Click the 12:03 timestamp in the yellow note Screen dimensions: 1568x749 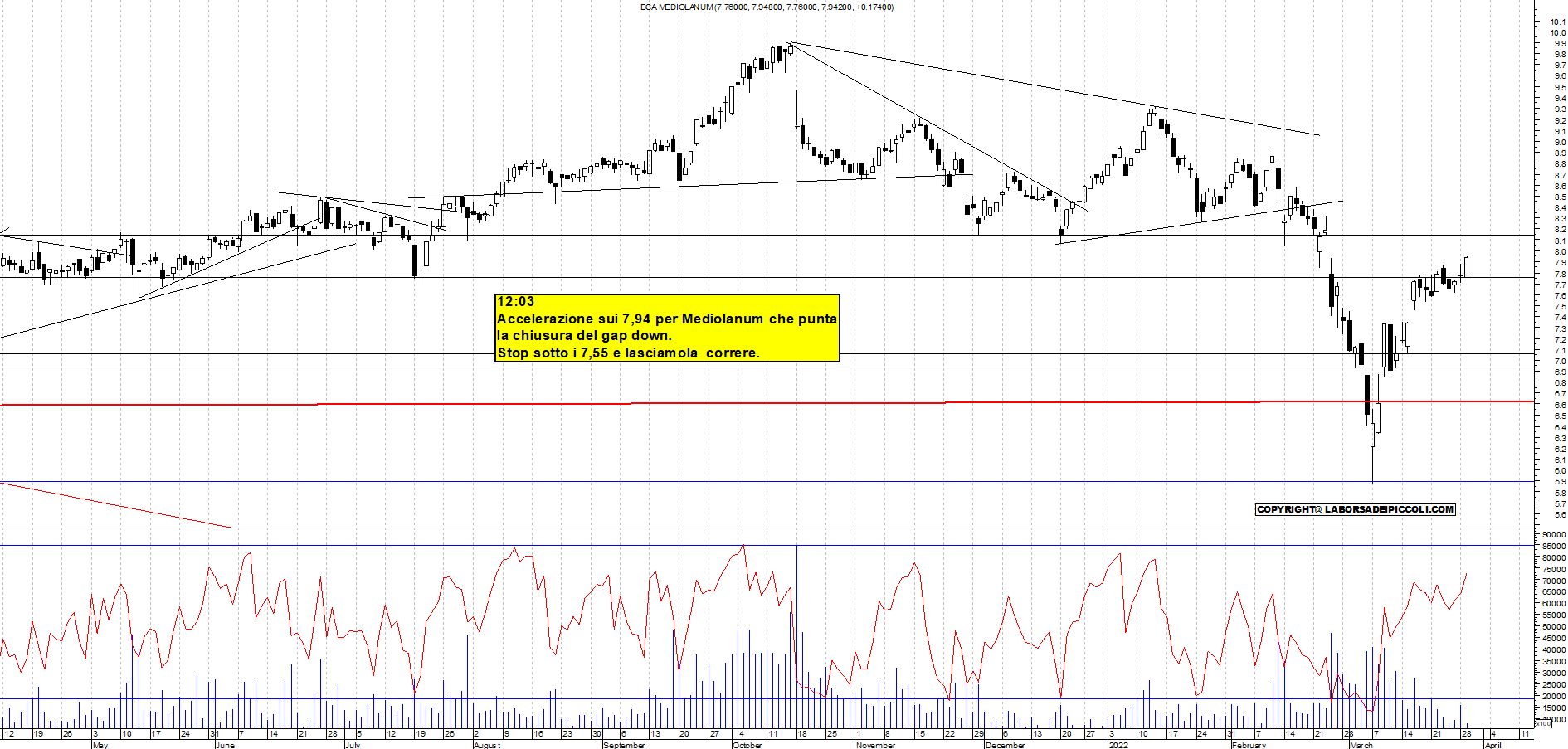[515, 302]
